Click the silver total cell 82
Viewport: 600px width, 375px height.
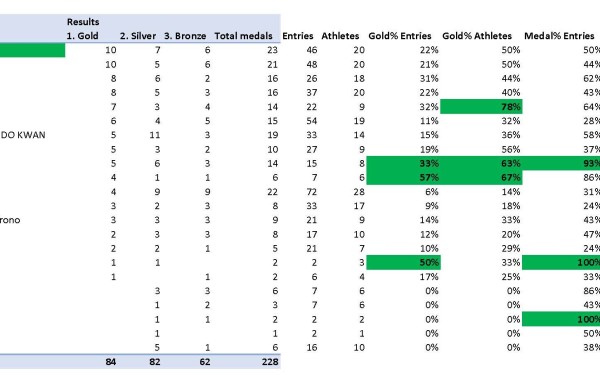[x=155, y=362]
